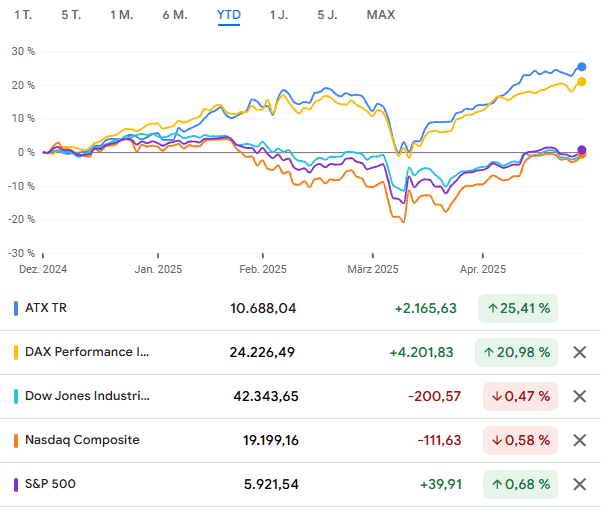Click the Nasdaq value 19.199,16

pyautogui.click(x=271, y=441)
